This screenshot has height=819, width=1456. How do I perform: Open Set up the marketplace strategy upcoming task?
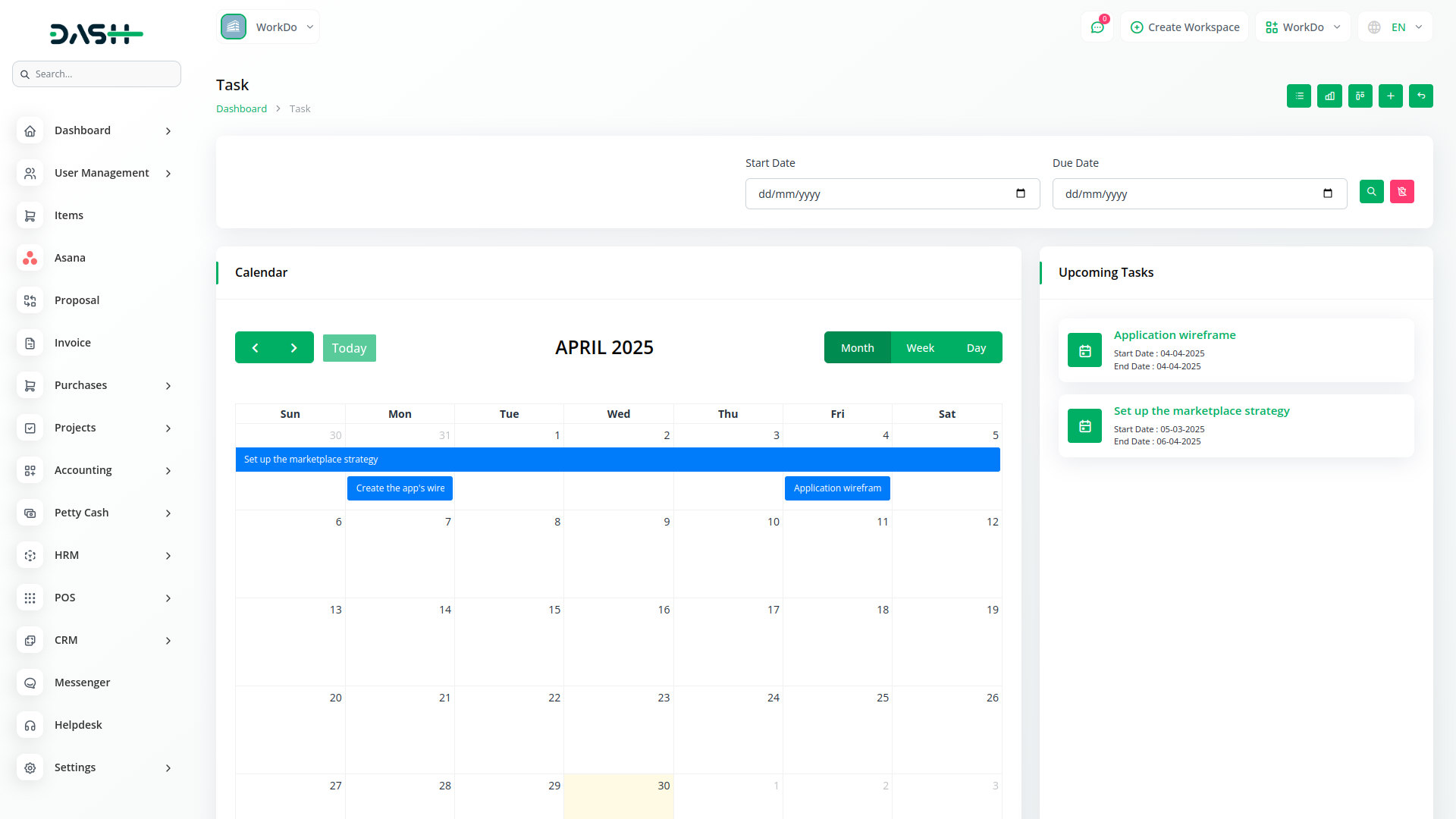tap(1201, 410)
